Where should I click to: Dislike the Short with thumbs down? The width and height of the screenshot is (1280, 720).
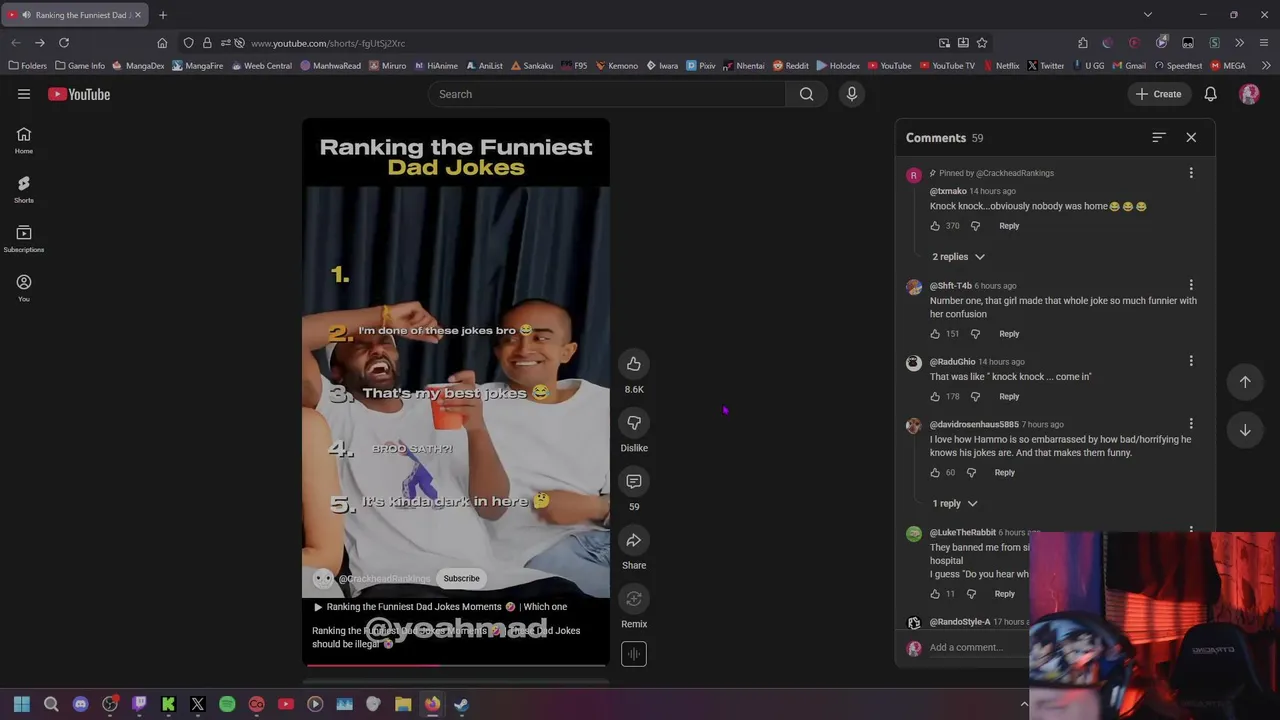point(634,423)
